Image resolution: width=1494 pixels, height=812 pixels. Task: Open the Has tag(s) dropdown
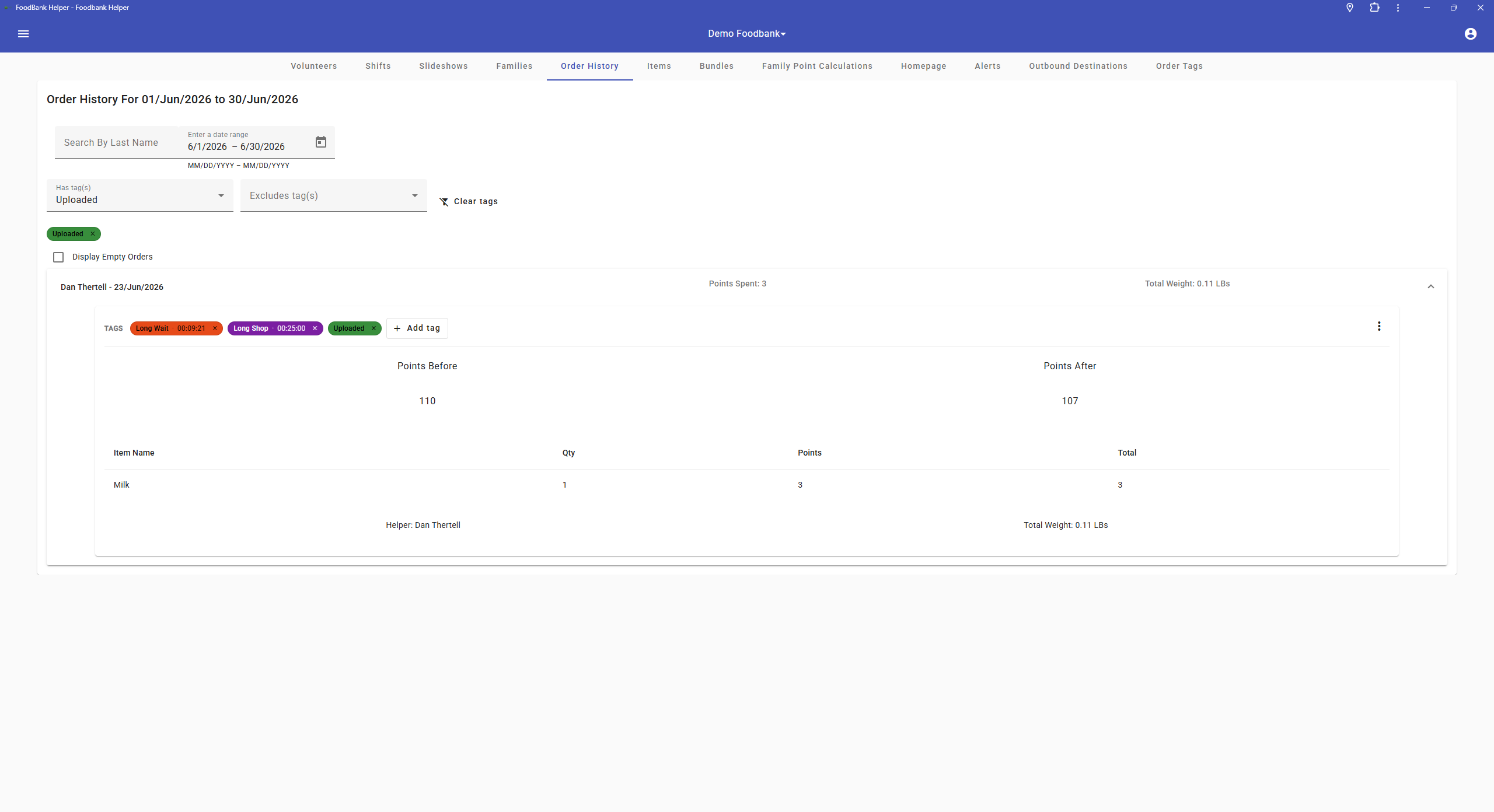[x=140, y=195]
